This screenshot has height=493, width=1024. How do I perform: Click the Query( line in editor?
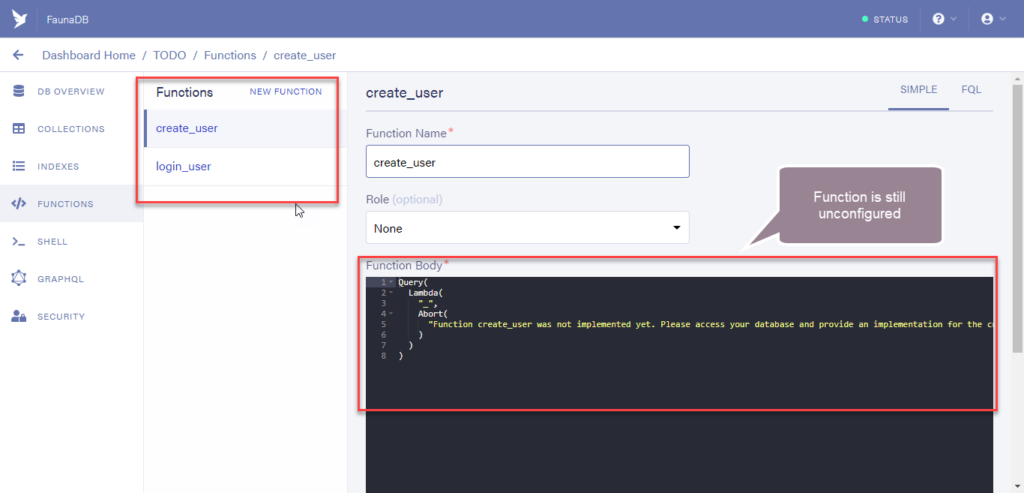click(412, 283)
